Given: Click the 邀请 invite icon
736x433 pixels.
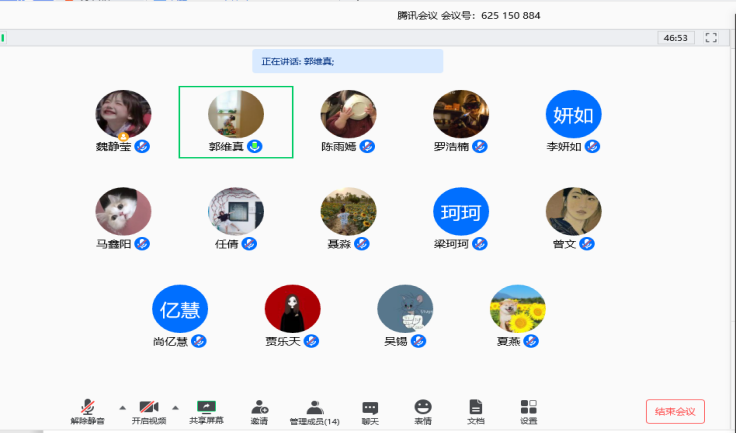Looking at the screenshot, I should click(260, 411).
